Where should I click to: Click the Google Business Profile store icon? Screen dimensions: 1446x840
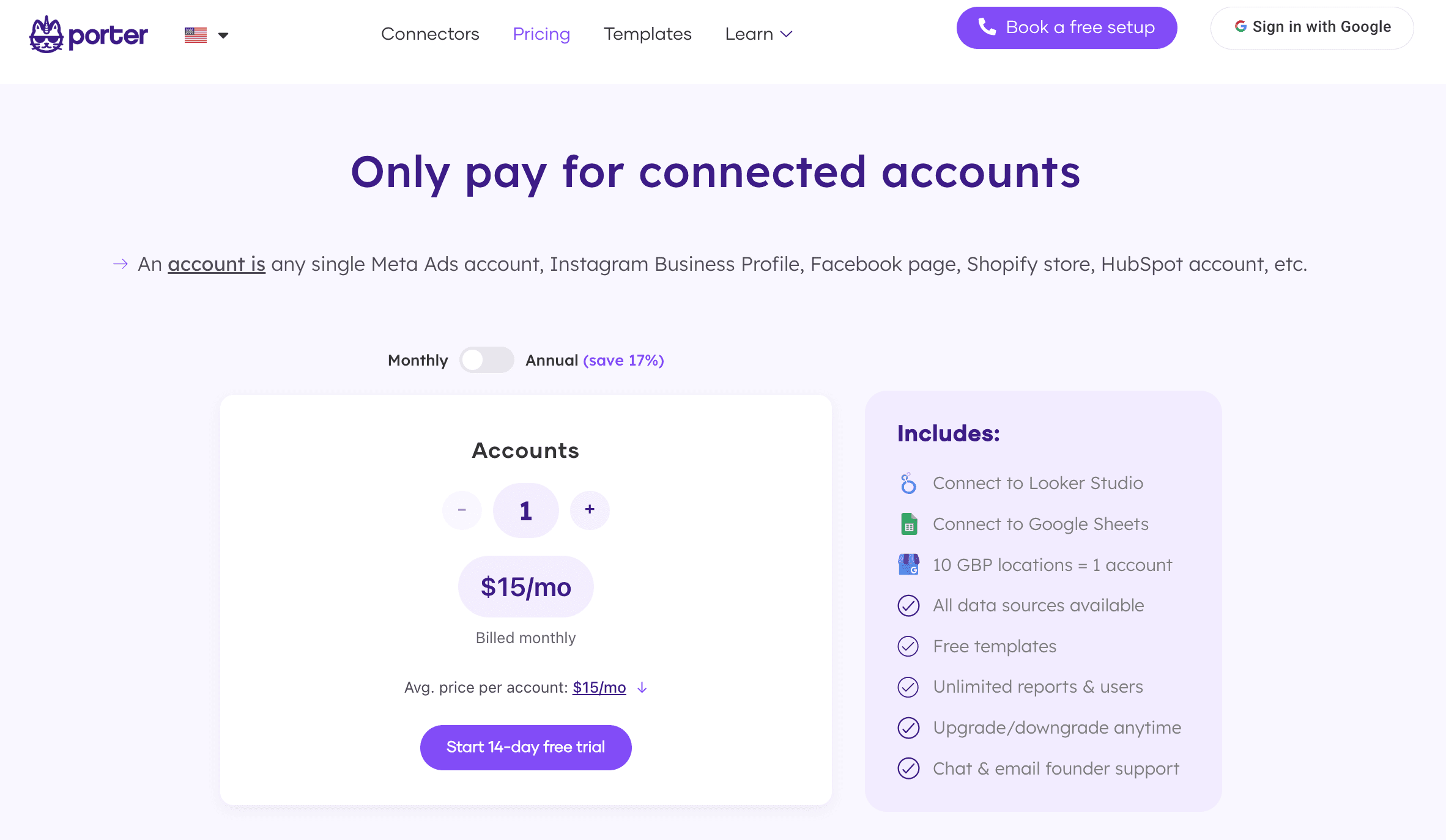pos(908,565)
